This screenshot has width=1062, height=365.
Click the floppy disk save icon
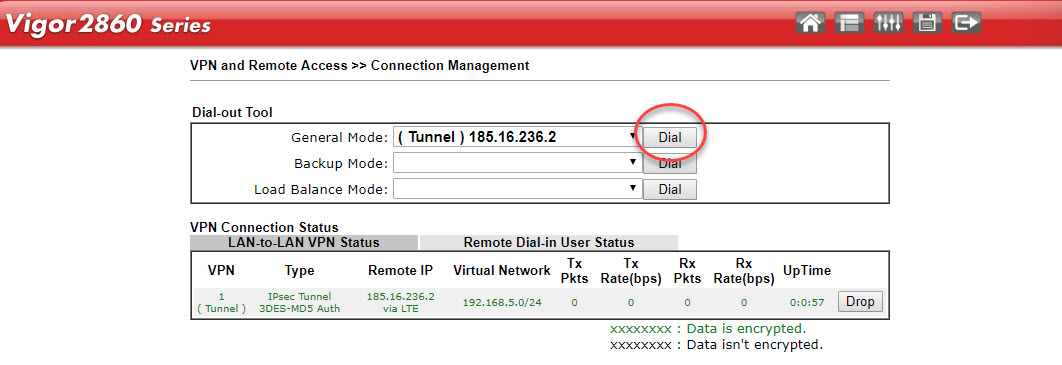pos(927,22)
